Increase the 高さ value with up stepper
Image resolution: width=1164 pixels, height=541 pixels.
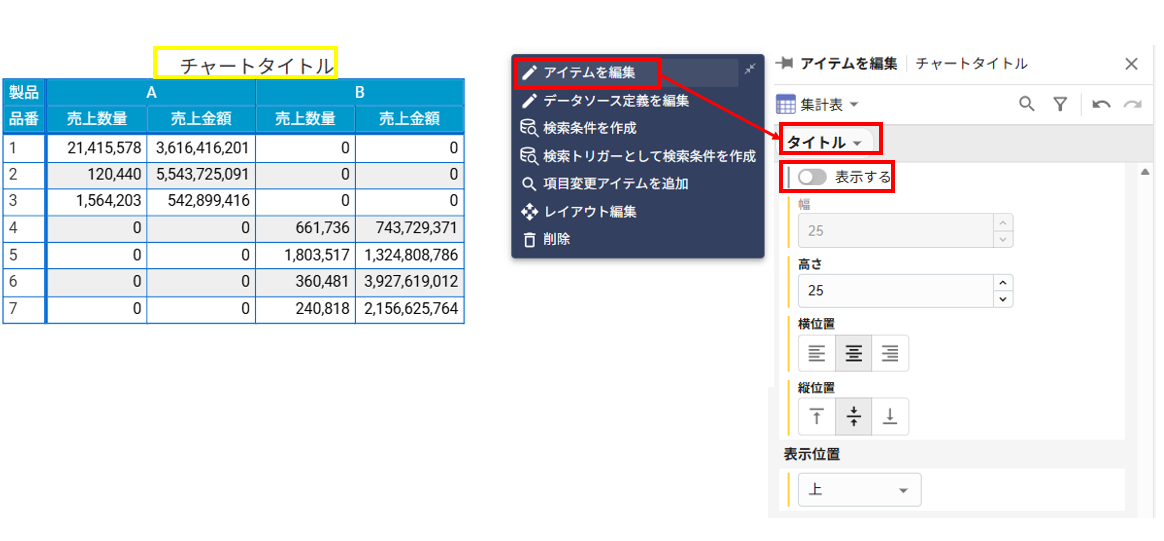click(1003, 283)
